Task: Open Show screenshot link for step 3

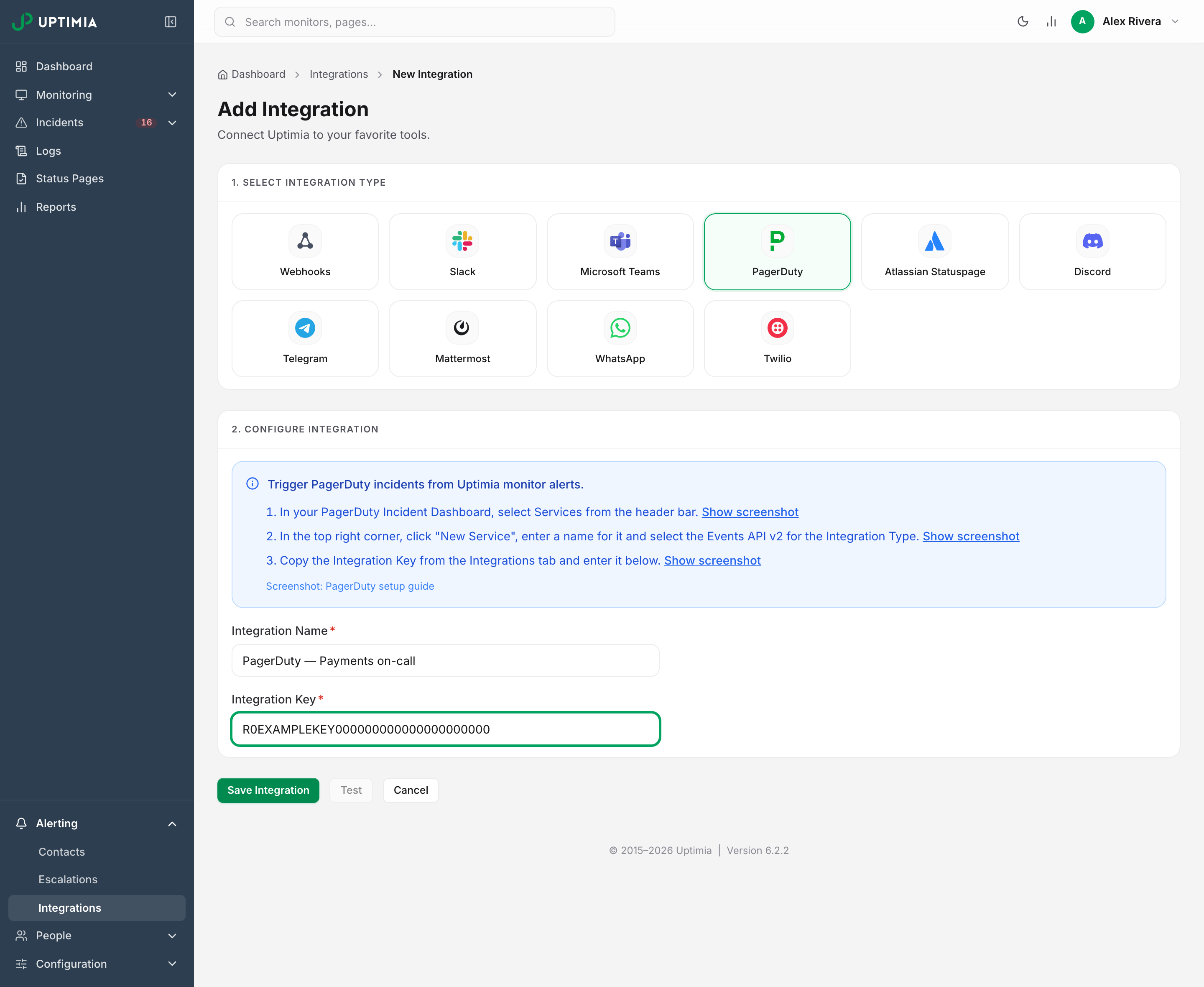Action: [x=712, y=560]
